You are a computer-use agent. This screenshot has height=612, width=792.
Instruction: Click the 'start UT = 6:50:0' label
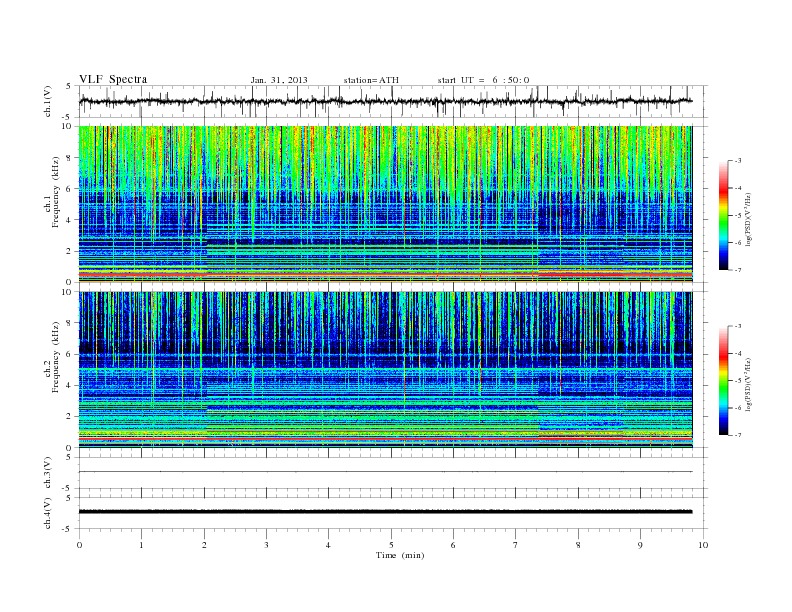[x=483, y=80]
